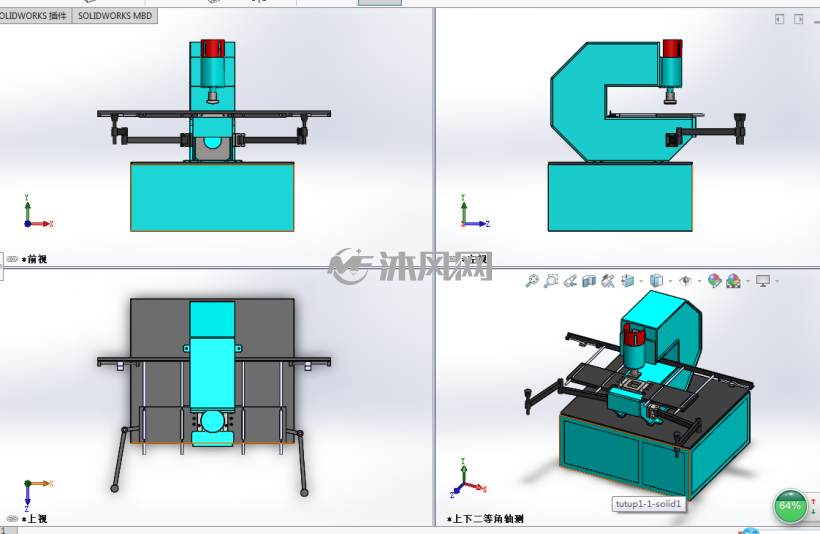Click the Previous View icon
The image size is (820, 534).
(570, 281)
